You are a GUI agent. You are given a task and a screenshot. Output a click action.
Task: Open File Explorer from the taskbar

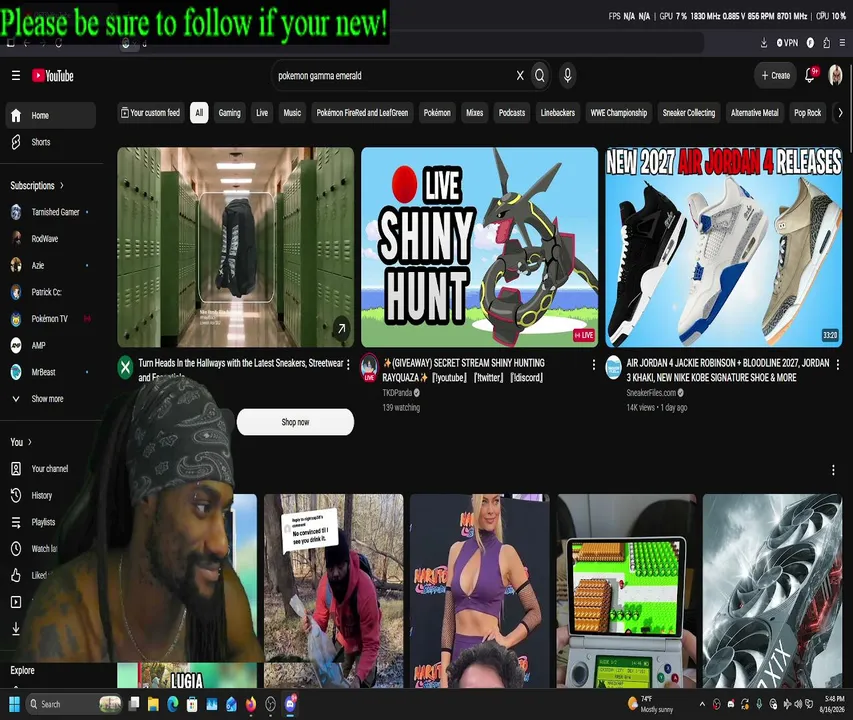click(x=153, y=704)
